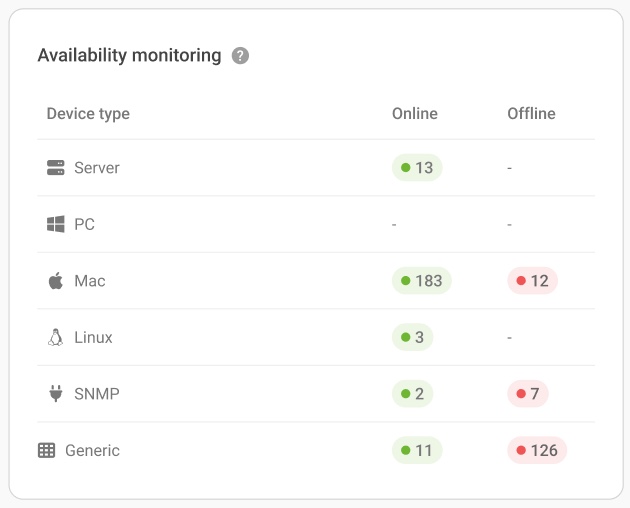Click the Device type column header
The height and width of the screenshot is (508, 630).
(x=88, y=113)
